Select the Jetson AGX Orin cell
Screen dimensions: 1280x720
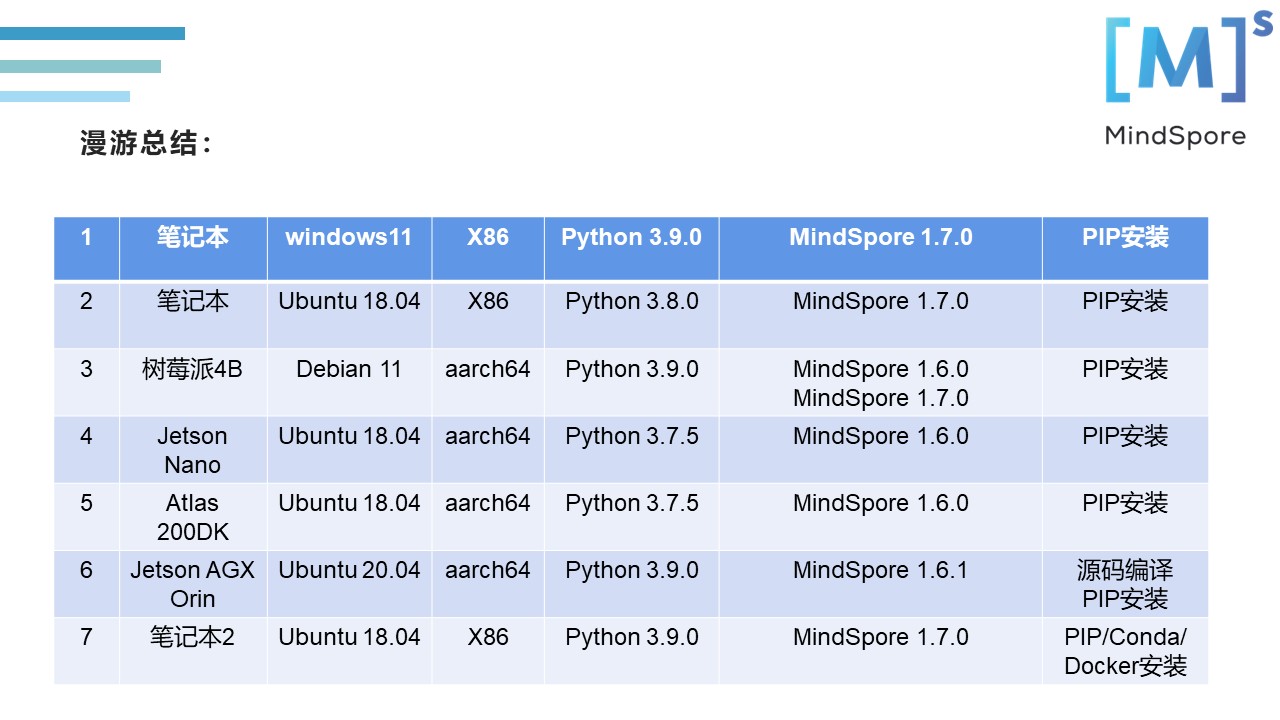(193, 584)
